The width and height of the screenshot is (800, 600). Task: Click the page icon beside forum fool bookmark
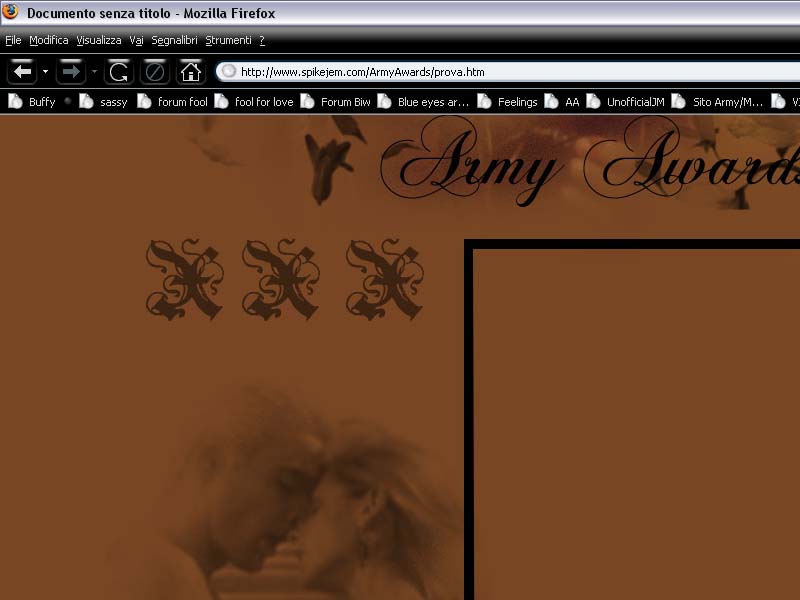point(144,102)
